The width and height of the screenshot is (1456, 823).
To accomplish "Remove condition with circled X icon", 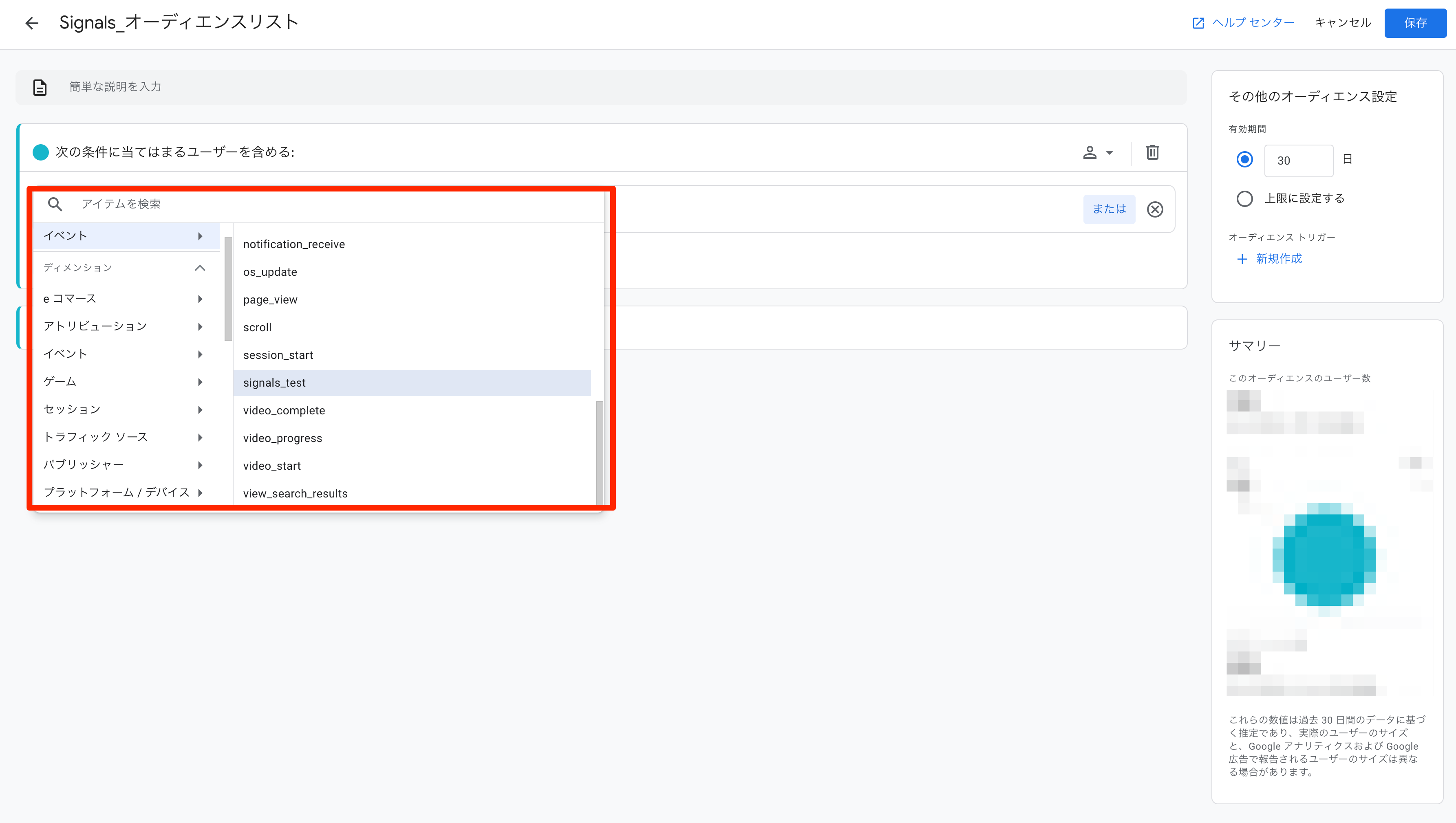I will click(x=1155, y=210).
